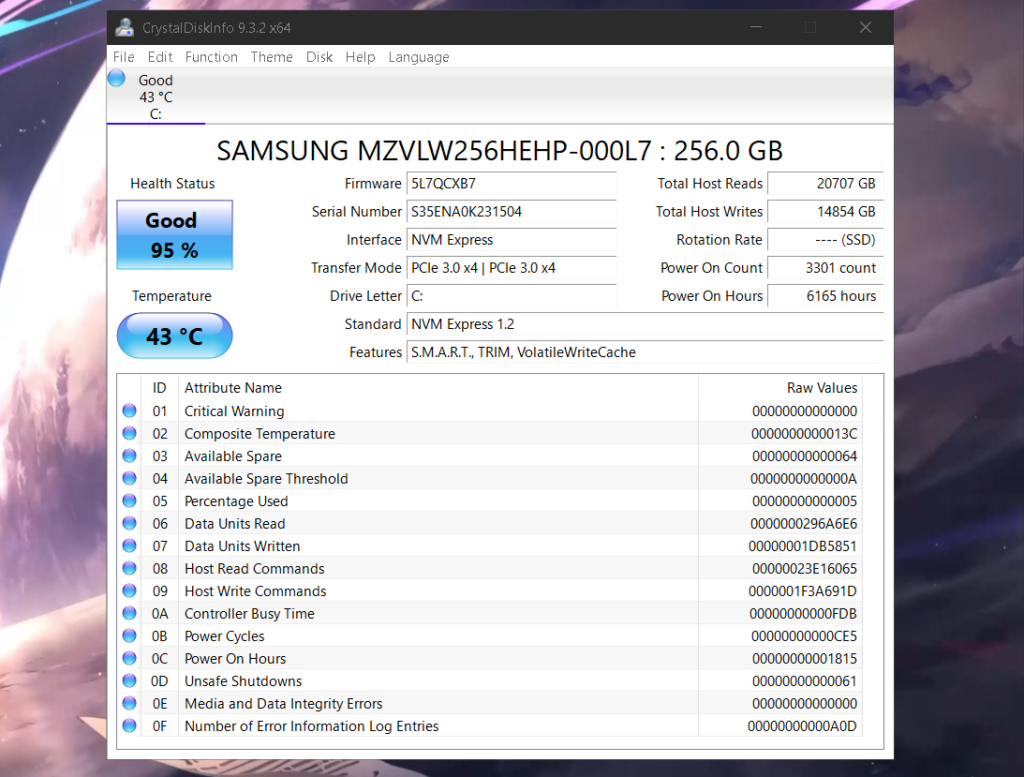Click the Temperature label

(172, 296)
